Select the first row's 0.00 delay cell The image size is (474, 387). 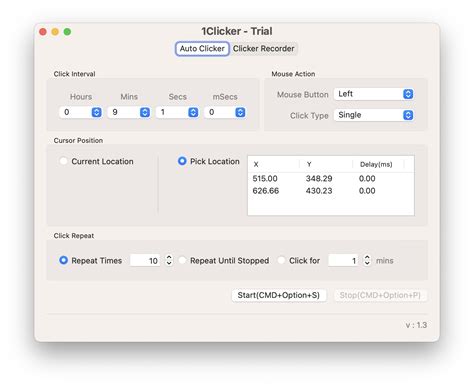coord(367,179)
